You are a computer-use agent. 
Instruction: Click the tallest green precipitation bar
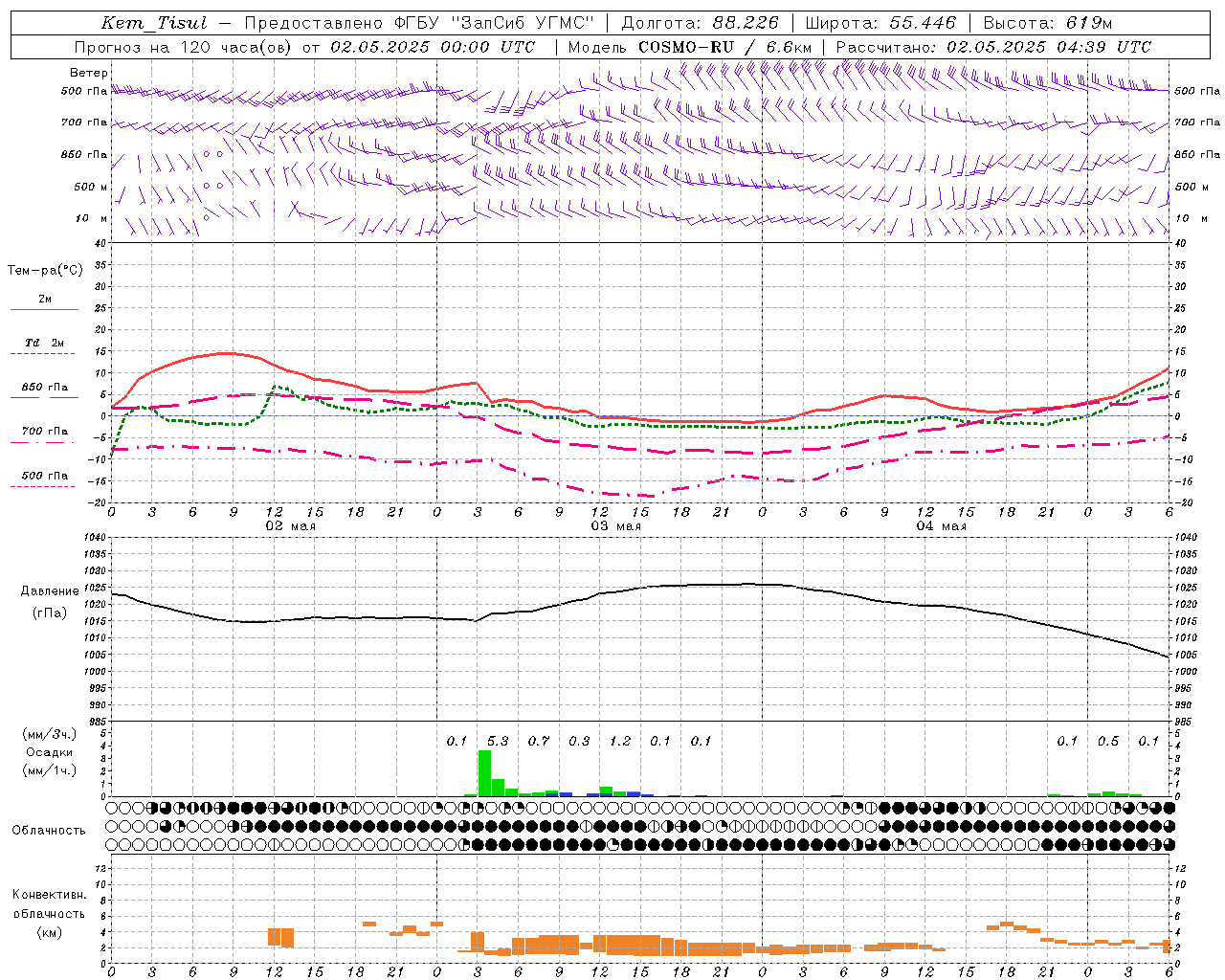point(484,773)
